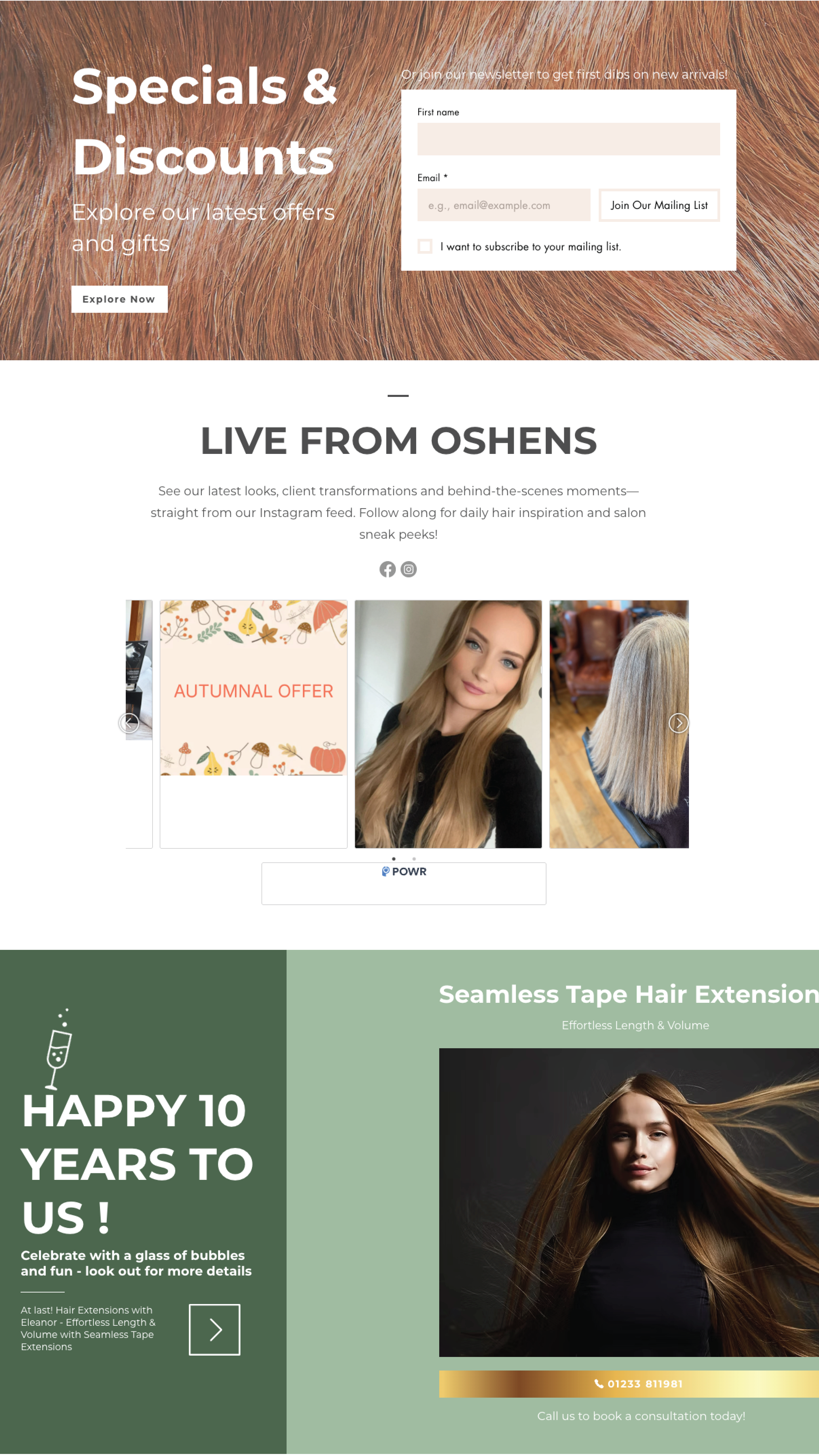
Task: Go to previous carousel slide arrow
Action: point(129,723)
